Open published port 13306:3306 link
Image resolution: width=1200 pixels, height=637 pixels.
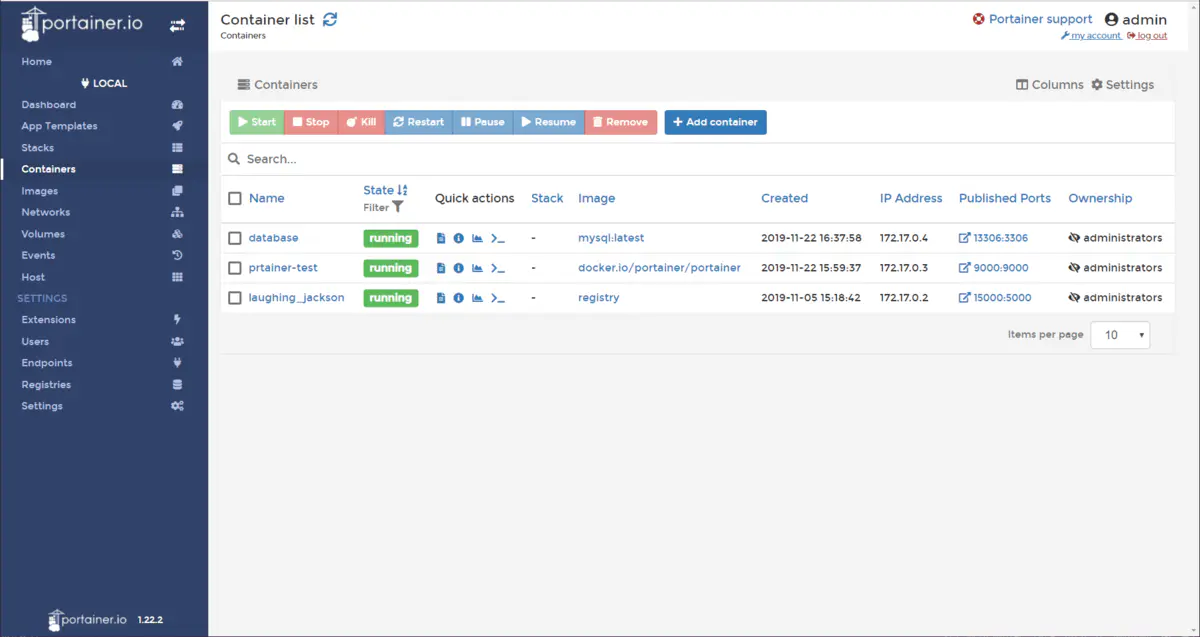pyautogui.click(x=993, y=238)
